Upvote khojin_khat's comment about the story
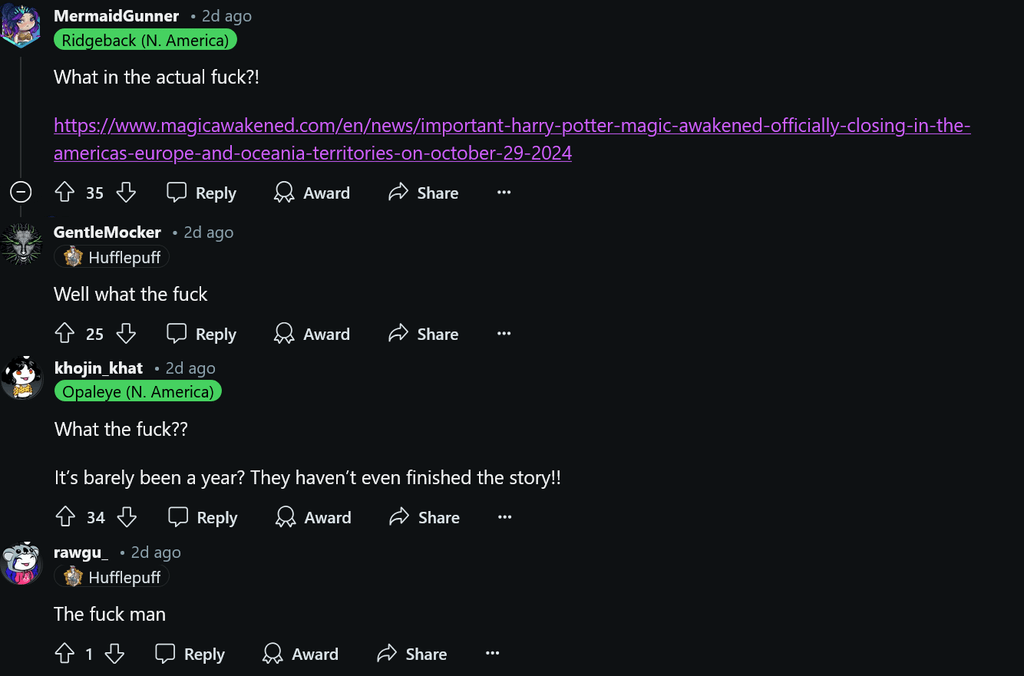 pyautogui.click(x=65, y=517)
